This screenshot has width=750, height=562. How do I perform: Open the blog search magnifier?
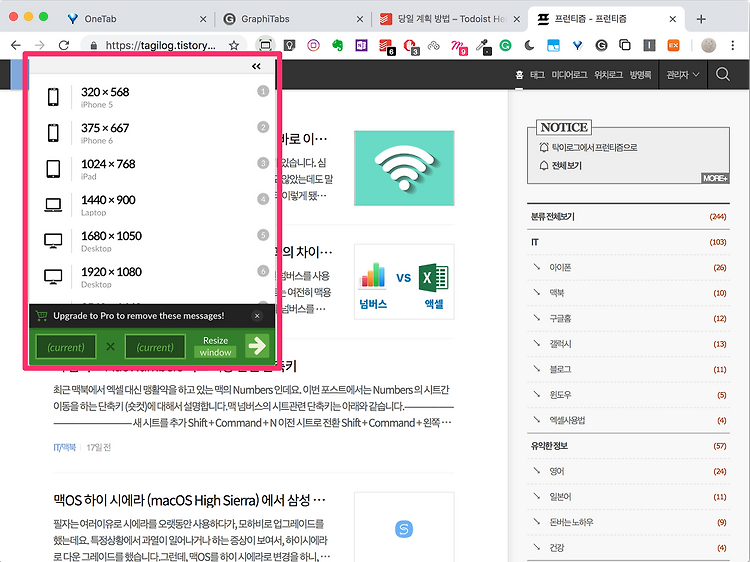coord(723,74)
